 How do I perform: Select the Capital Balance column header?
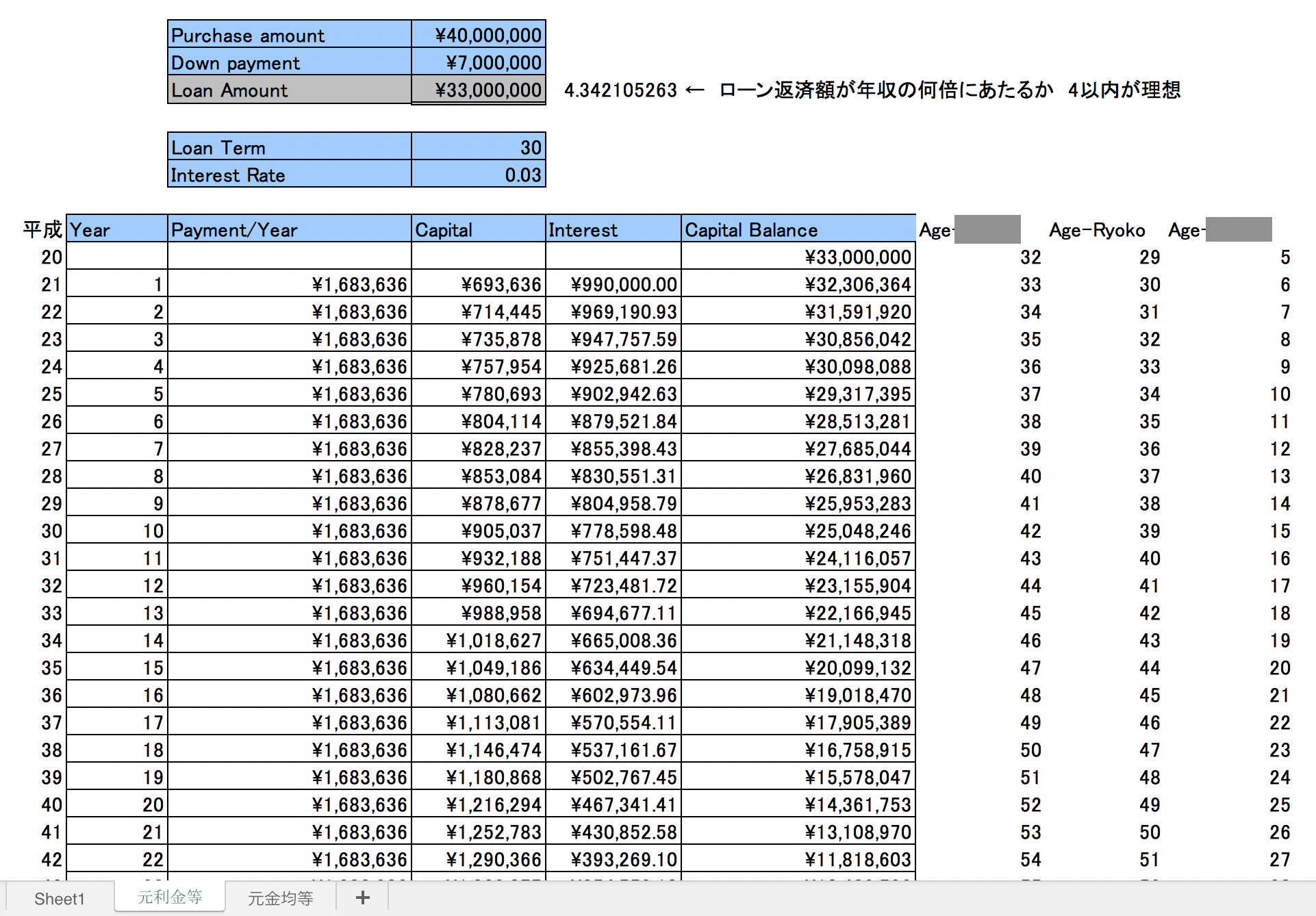pyautogui.click(x=798, y=229)
